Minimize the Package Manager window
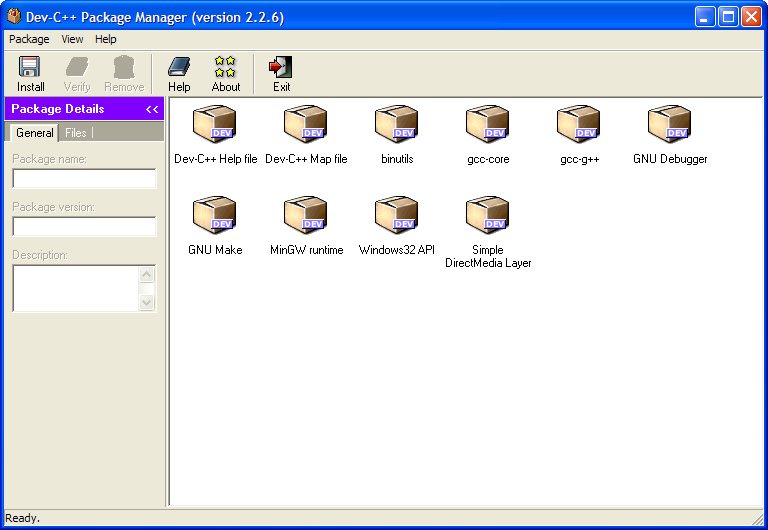Image resolution: width=768 pixels, height=530 pixels. [704, 17]
